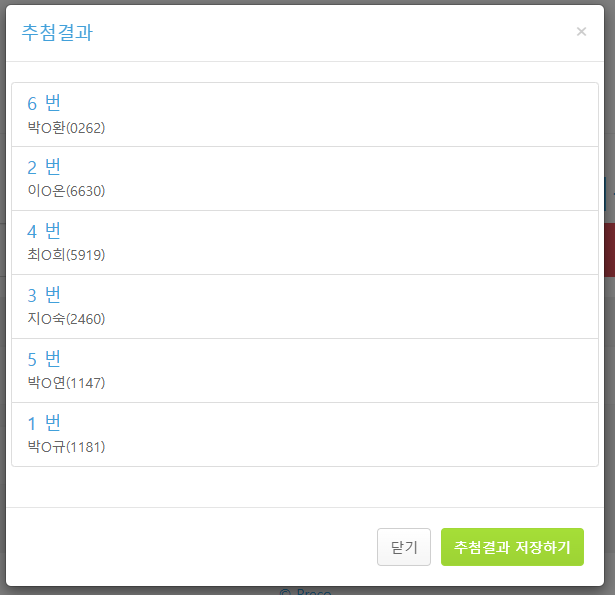
Task: Select the 1 번 heading
Action: (x=44, y=423)
